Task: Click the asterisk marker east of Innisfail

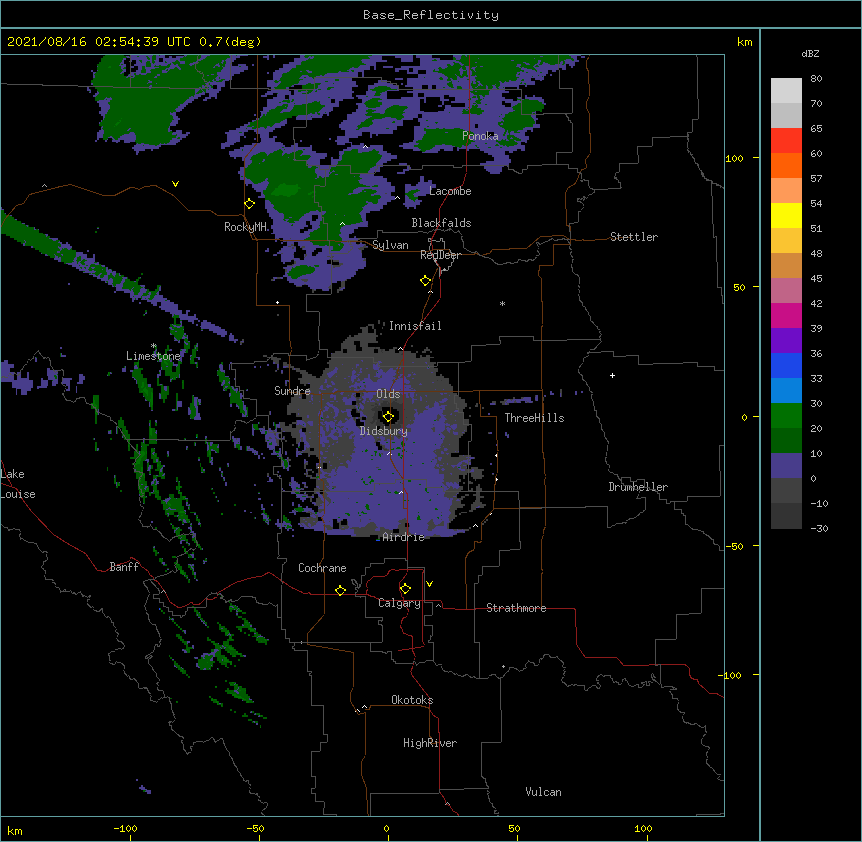Action: 502,303
